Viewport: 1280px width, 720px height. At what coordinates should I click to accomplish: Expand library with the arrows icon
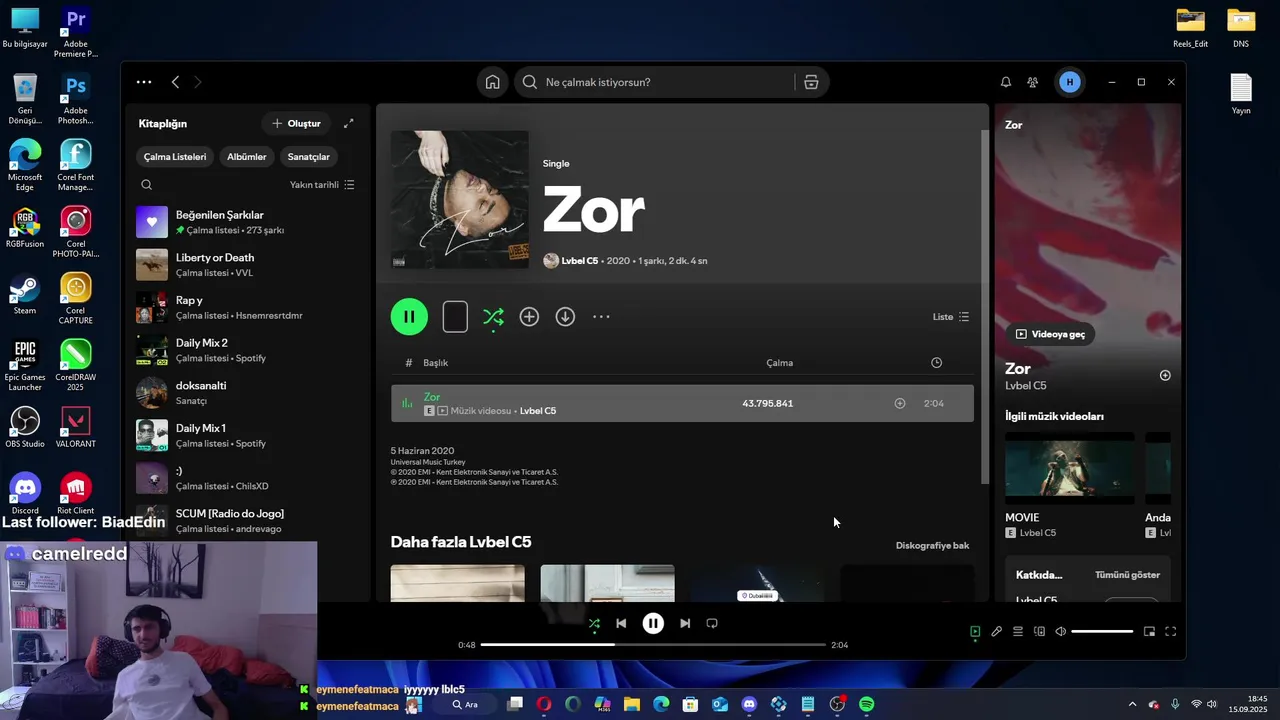click(348, 123)
